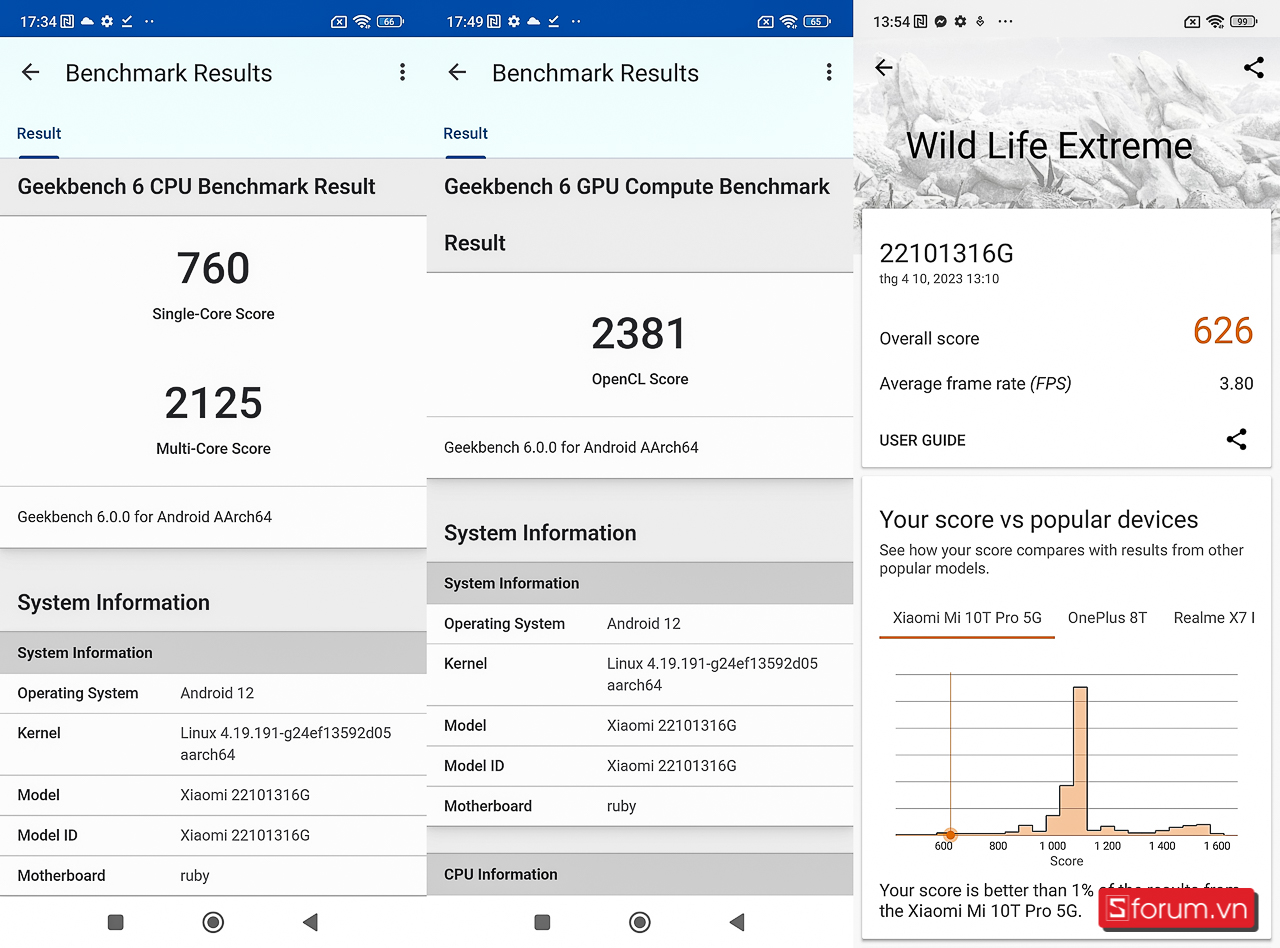Tap back arrow on GPU Compute screen

tap(457, 72)
